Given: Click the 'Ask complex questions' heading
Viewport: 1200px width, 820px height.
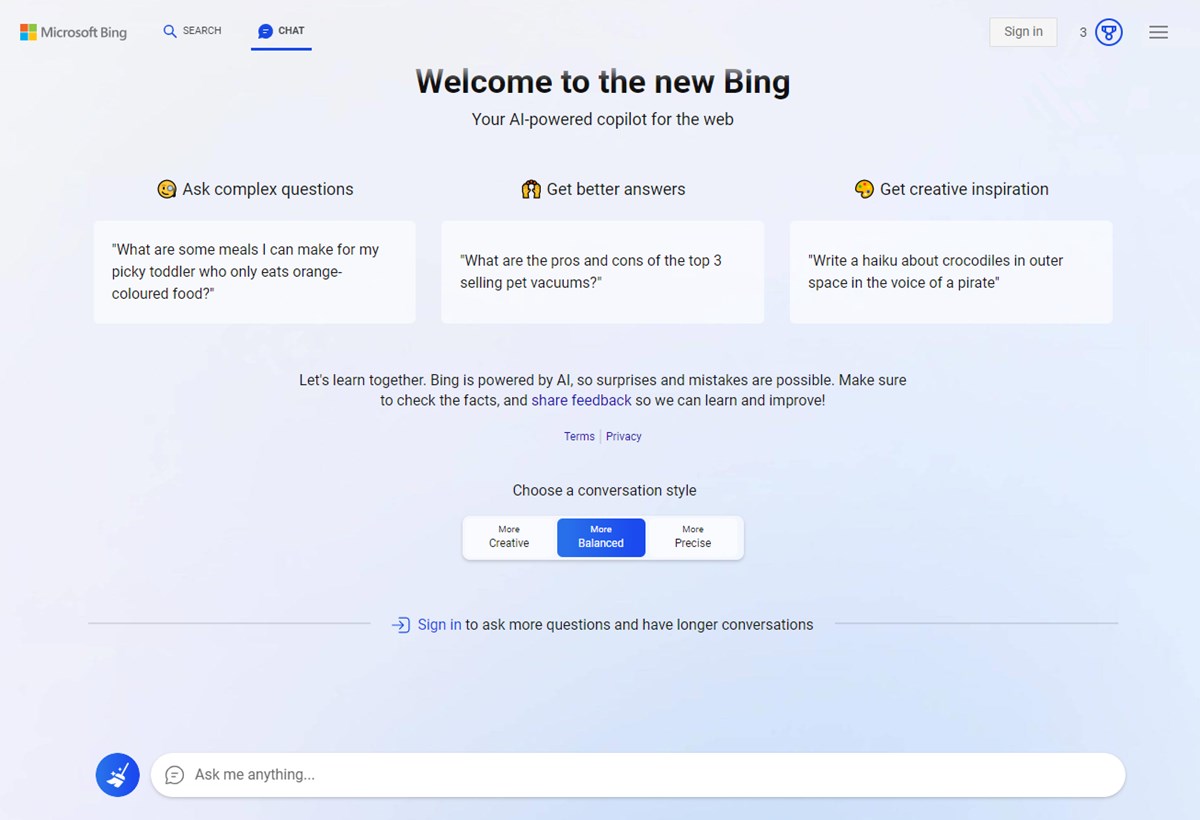Looking at the screenshot, I should coord(256,189).
